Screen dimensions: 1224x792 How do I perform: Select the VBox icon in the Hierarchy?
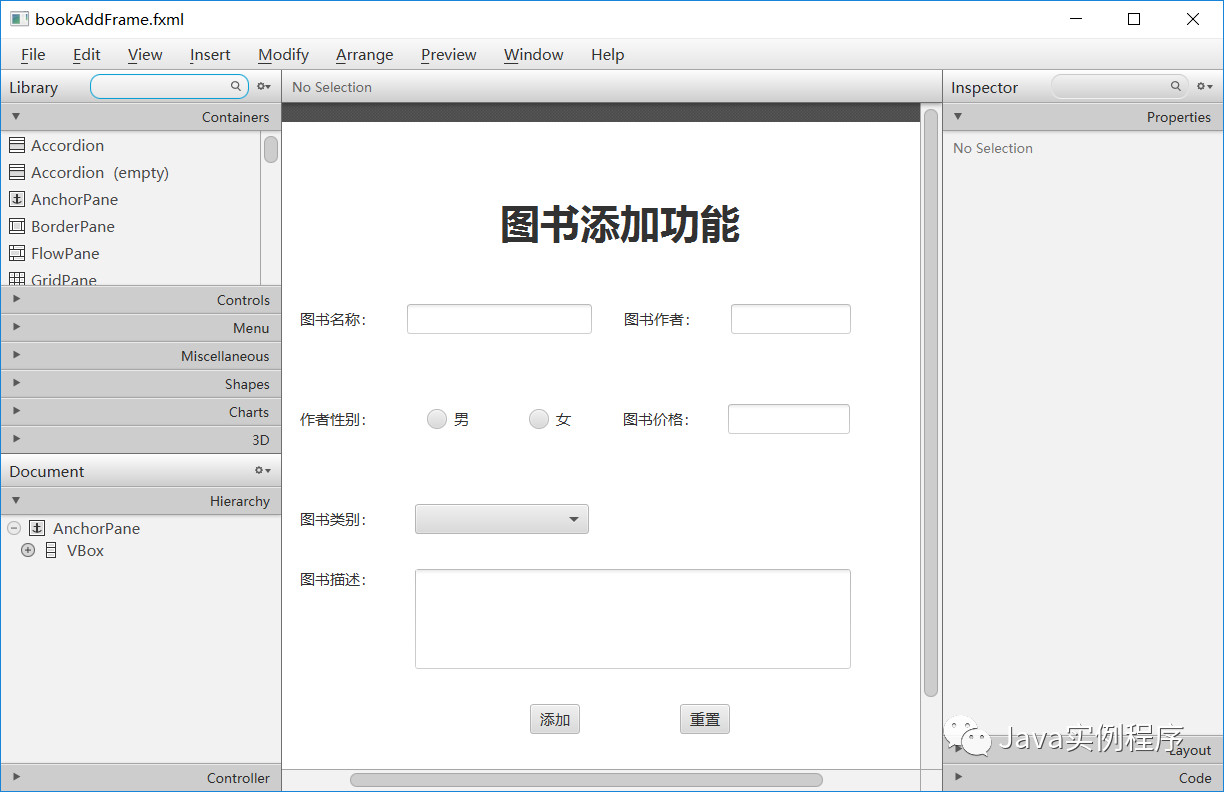click(51, 550)
